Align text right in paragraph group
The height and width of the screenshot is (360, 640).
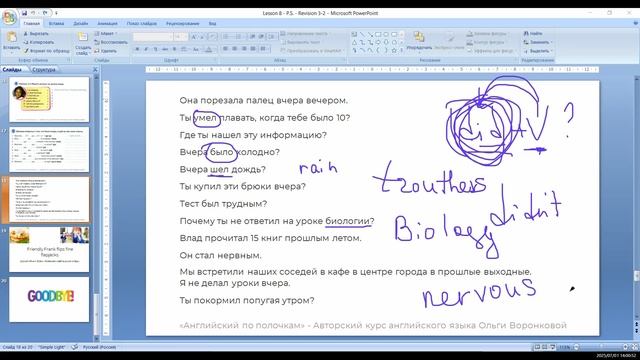(244, 49)
